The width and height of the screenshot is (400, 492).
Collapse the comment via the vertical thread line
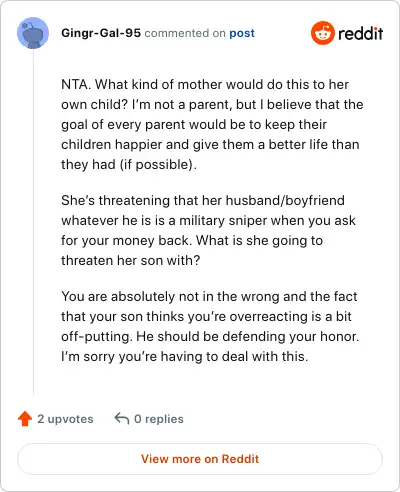tap(33, 222)
